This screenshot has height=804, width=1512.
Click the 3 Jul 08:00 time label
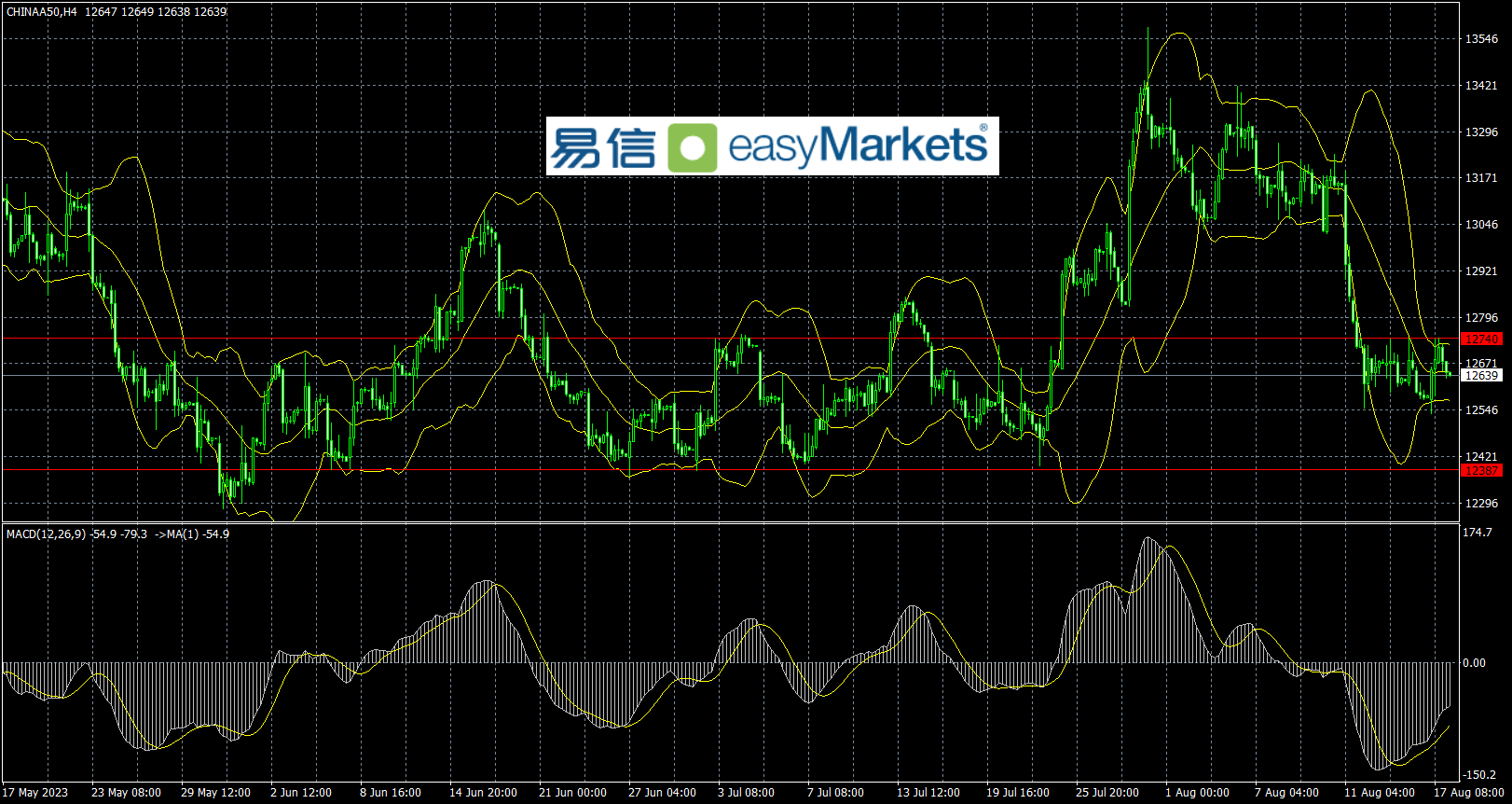click(x=746, y=793)
